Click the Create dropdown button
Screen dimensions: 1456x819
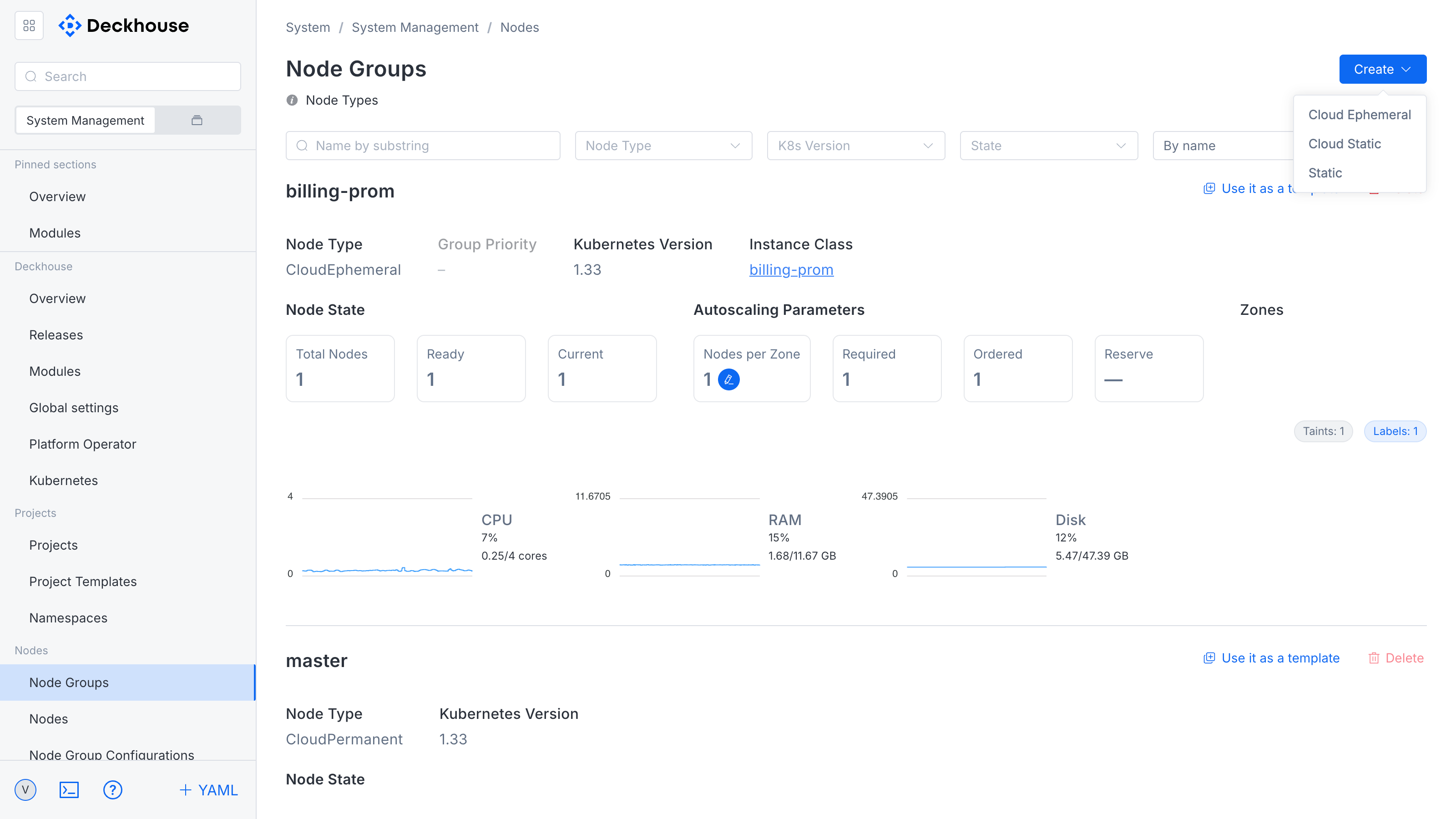[x=1383, y=69]
